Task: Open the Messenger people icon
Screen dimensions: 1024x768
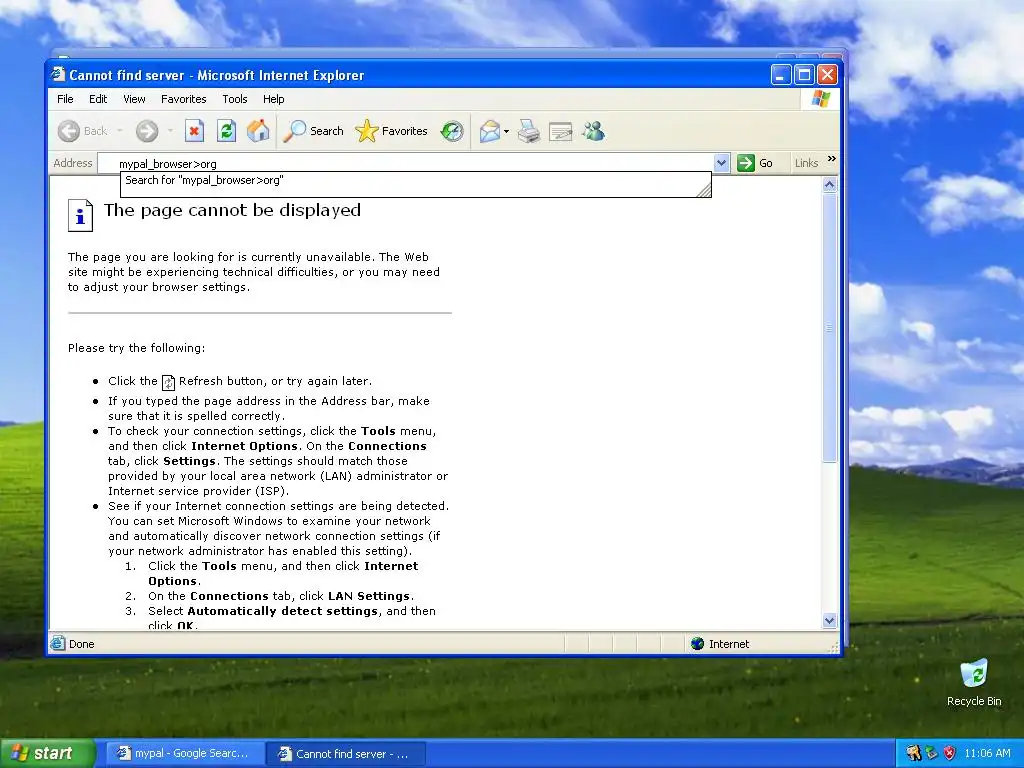Action: coord(593,131)
